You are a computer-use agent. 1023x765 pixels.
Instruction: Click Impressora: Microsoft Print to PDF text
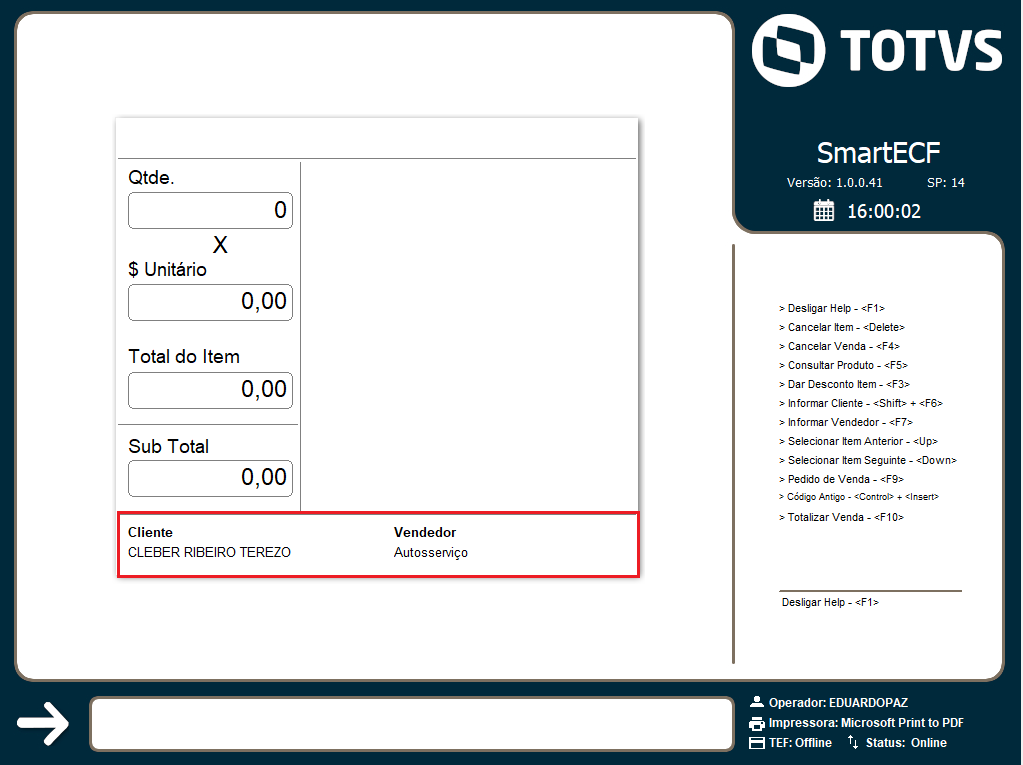tap(866, 723)
